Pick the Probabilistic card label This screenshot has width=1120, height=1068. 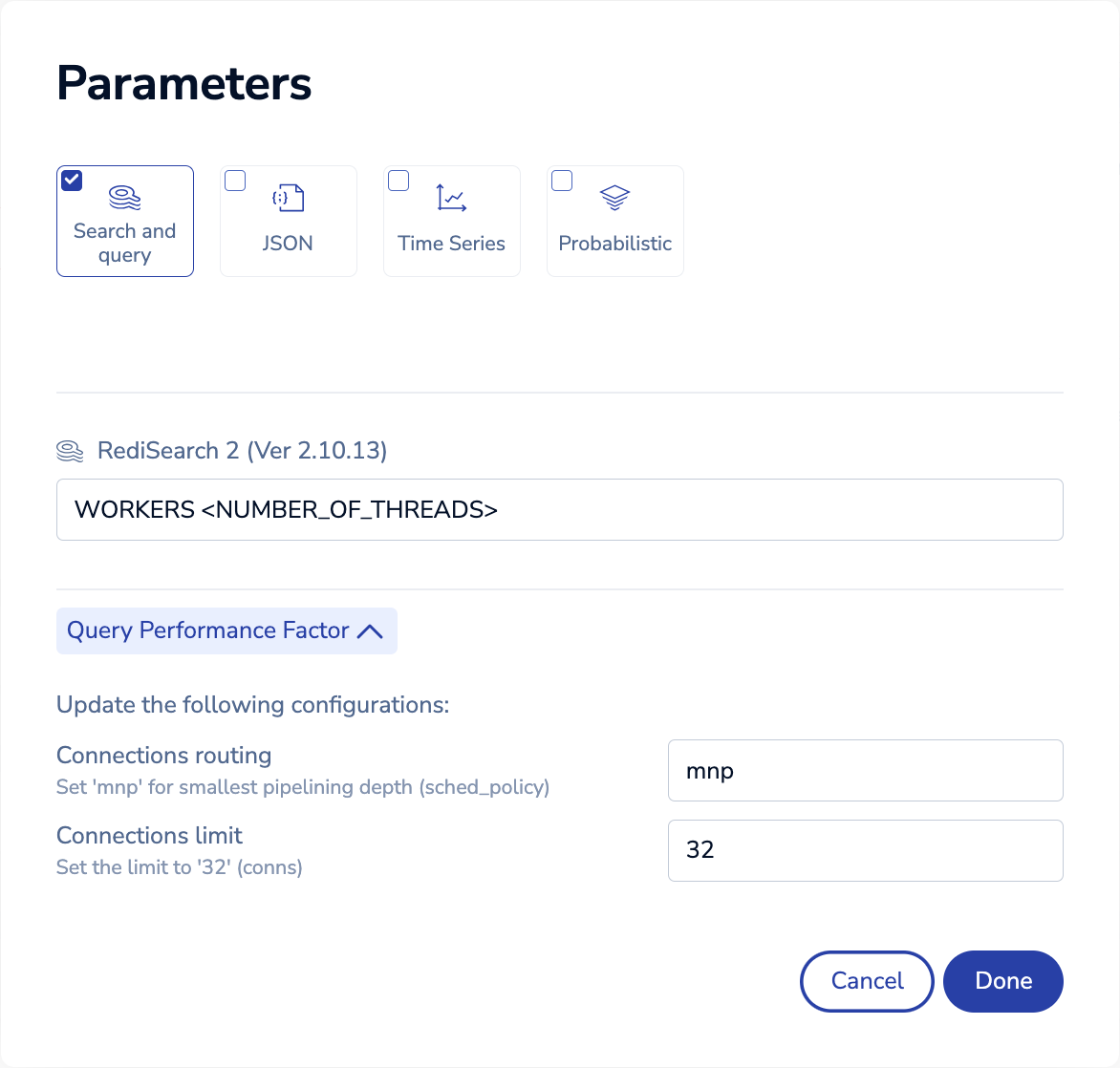coord(614,244)
